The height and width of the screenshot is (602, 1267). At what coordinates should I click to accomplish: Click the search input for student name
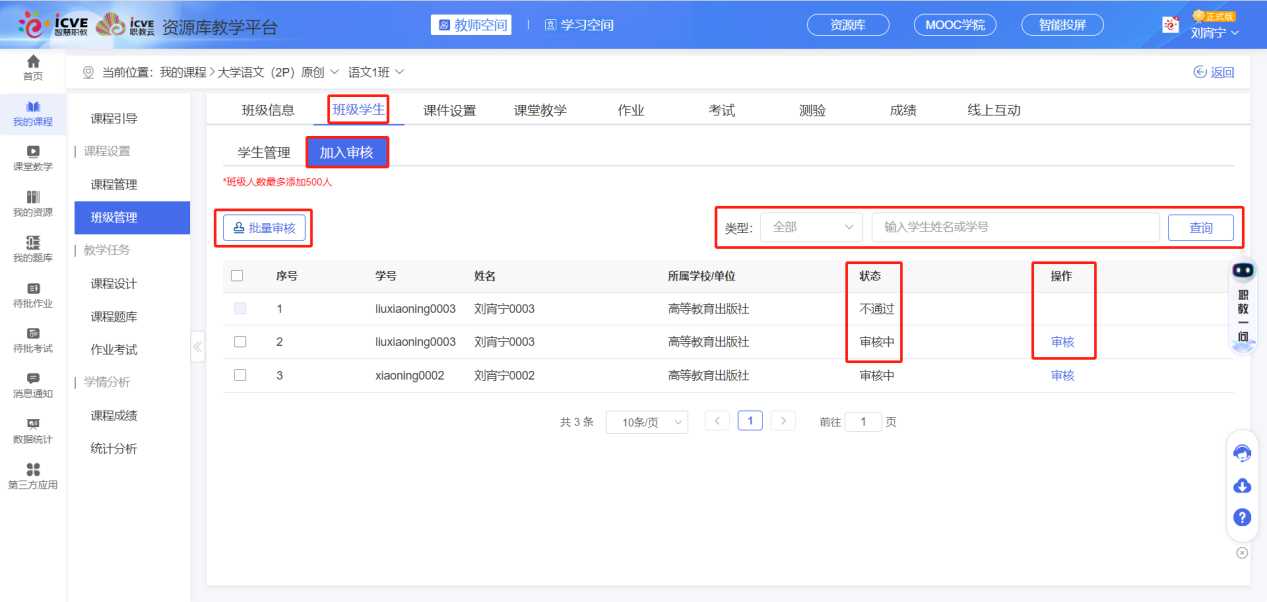[1015, 227]
